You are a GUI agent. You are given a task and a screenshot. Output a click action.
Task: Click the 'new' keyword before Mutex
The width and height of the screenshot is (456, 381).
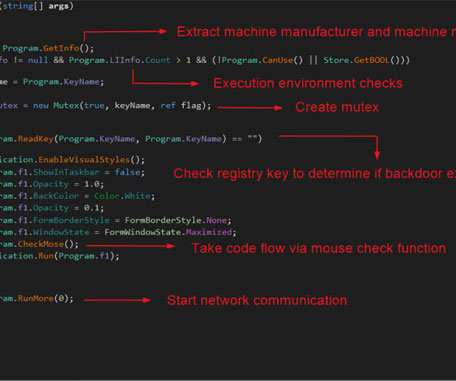tap(40, 106)
